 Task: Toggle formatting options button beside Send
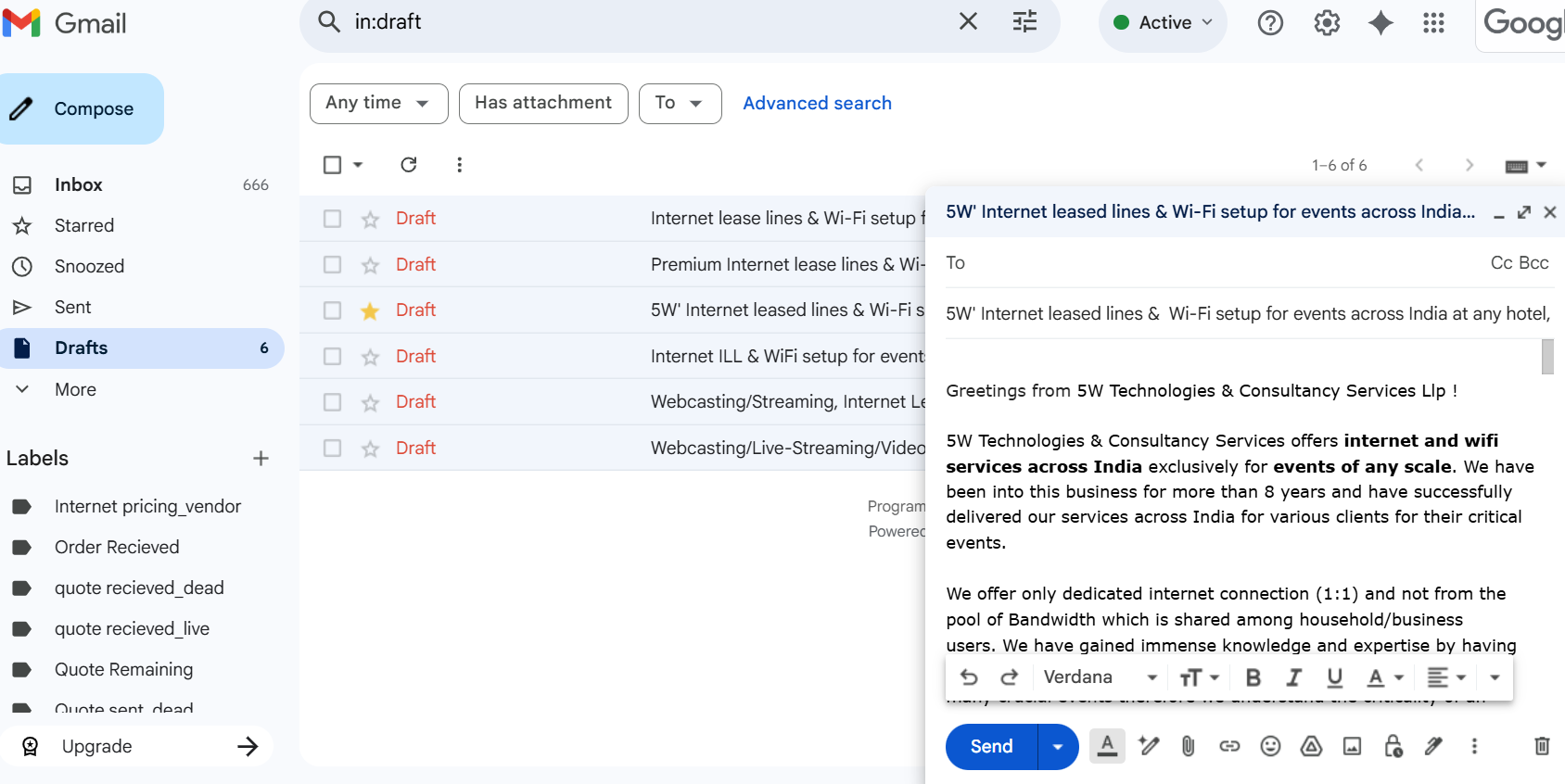pyautogui.click(x=1107, y=746)
